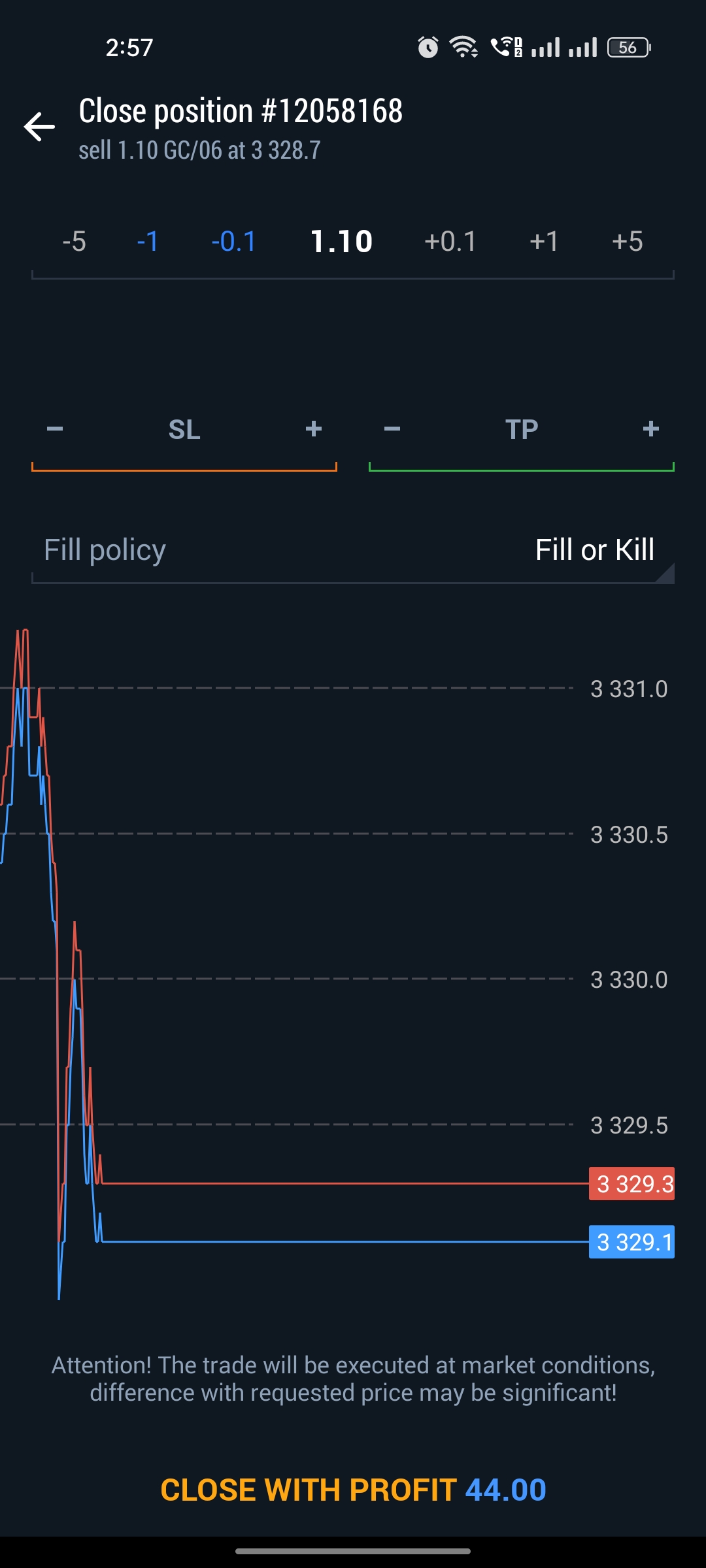Tap the back arrow icon
This screenshot has width=706, height=1568.
point(39,127)
